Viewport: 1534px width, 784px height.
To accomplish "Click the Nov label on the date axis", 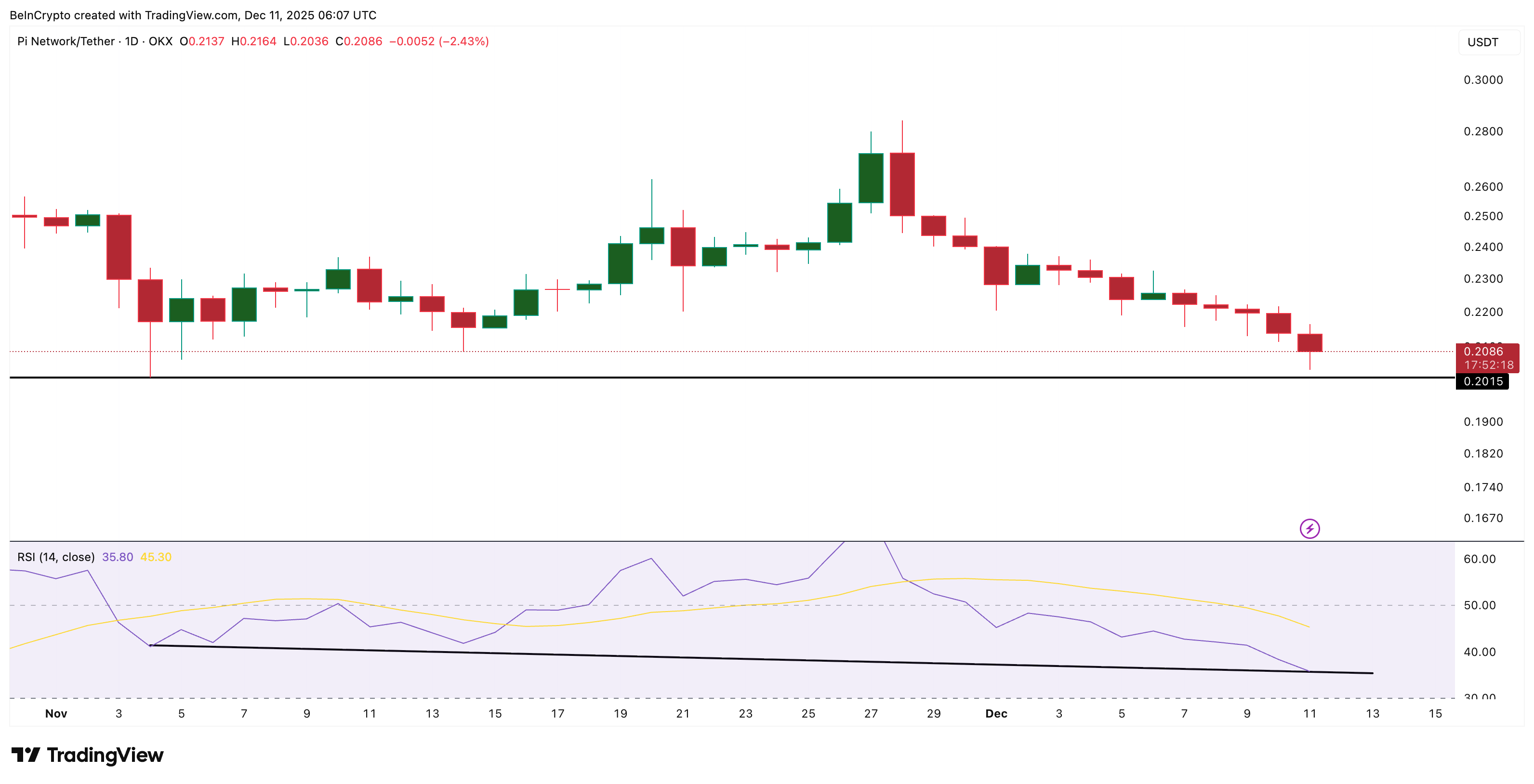I will 56,713.
